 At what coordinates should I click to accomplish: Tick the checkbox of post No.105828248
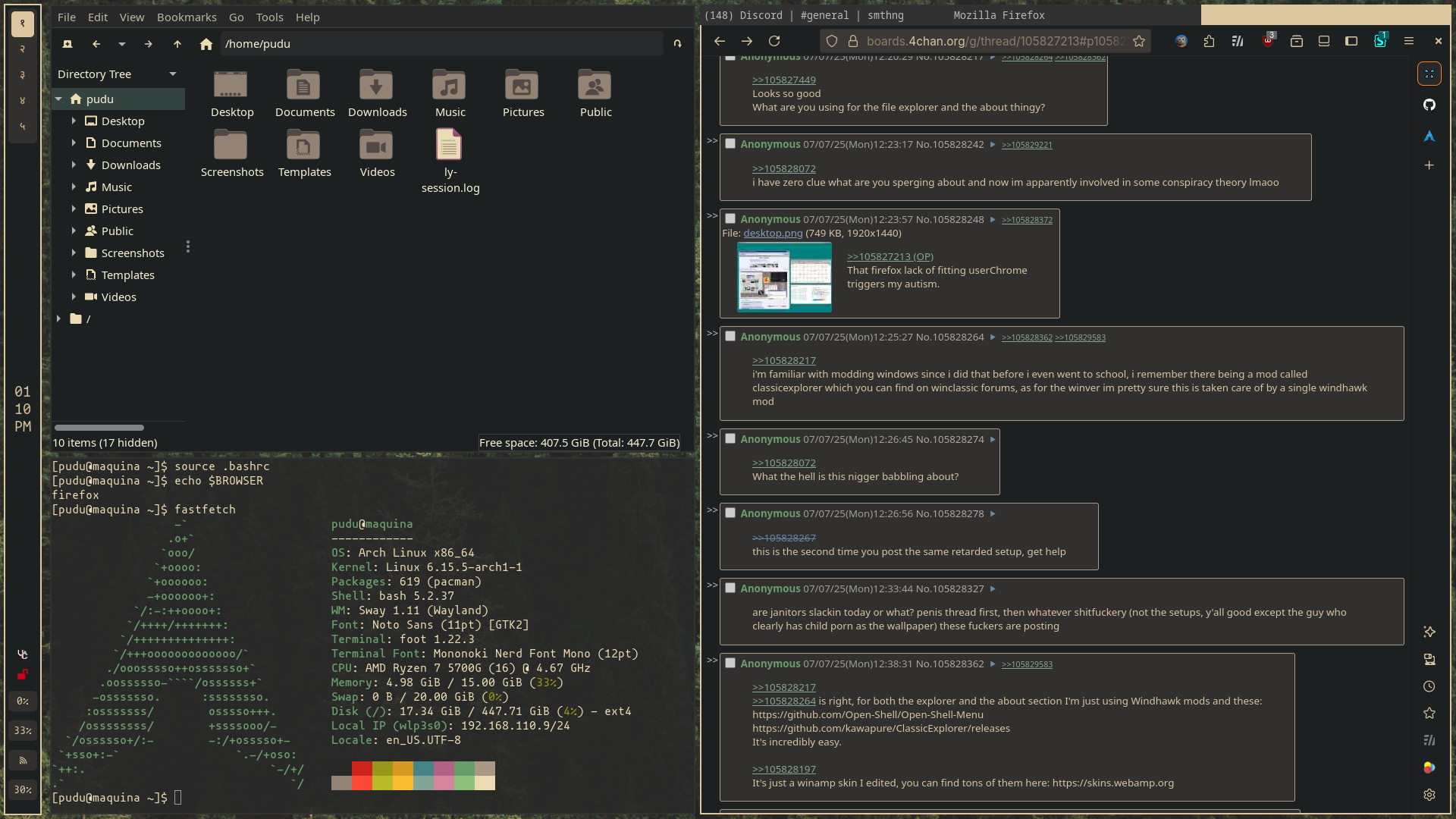point(730,218)
